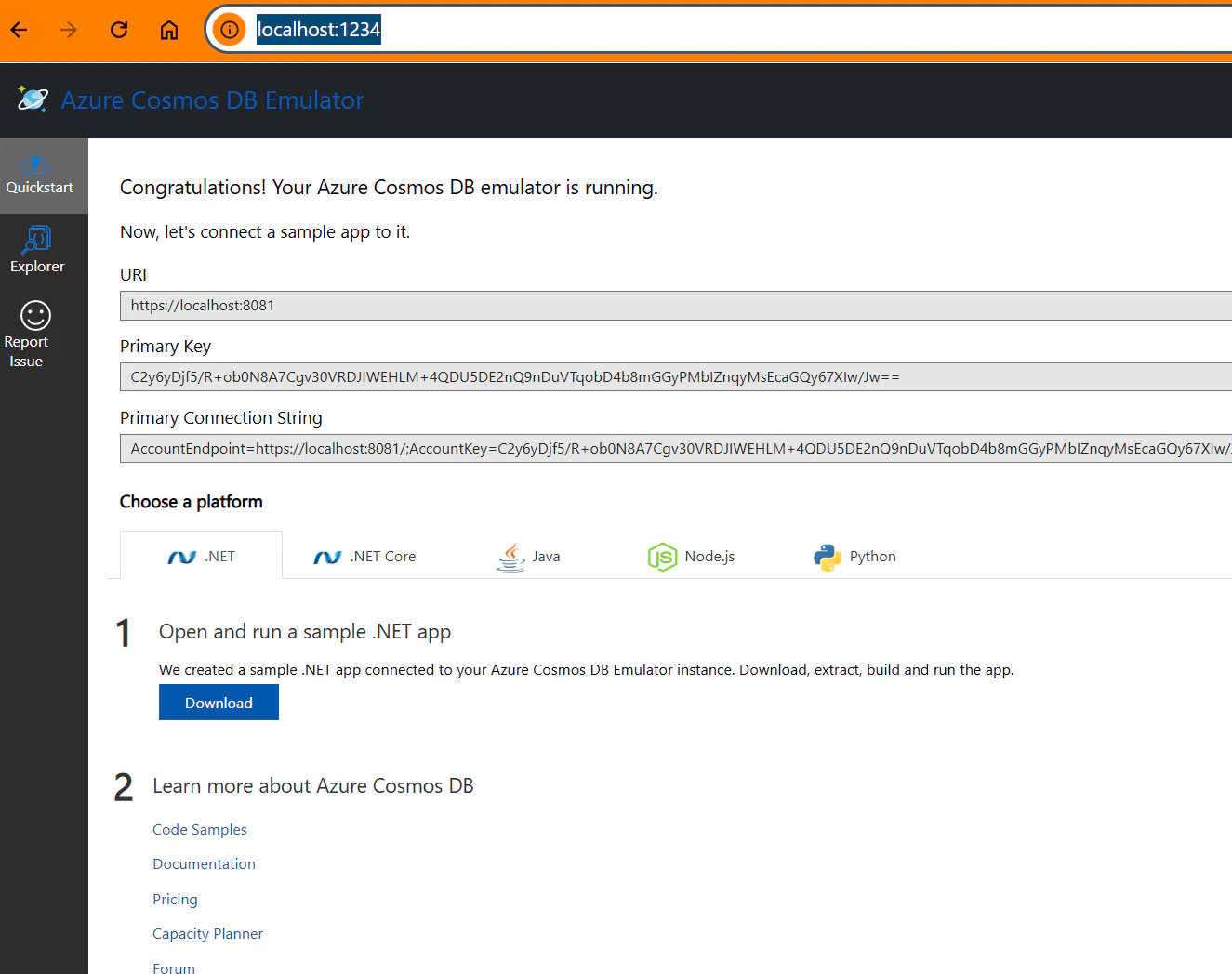Click the .NET Core wave icon

[327, 558]
